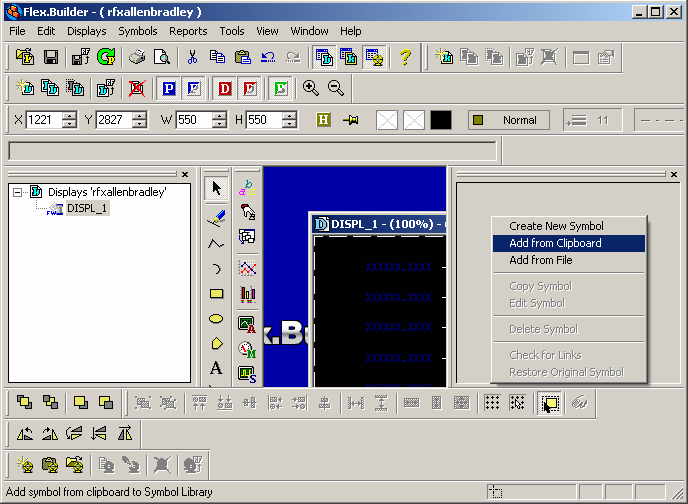
Task: Toggle the blue P button
Action: tap(168, 88)
